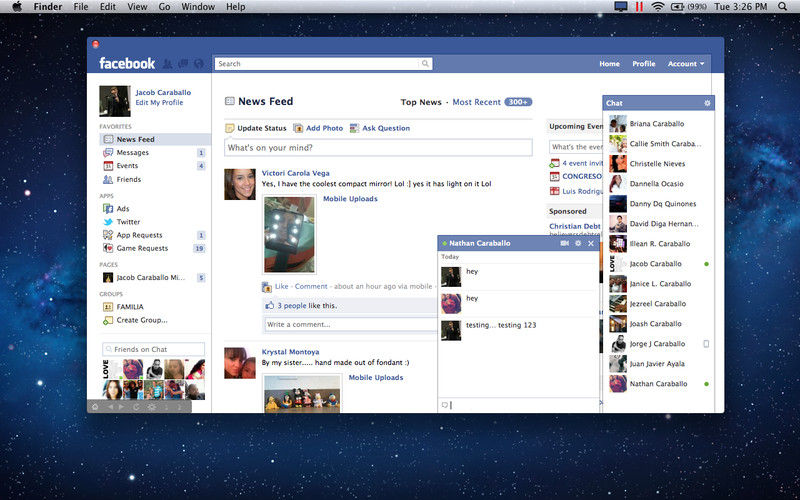Screen dimensions: 800x500
Task: Click reload icon in bottom toolbar
Action: pyautogui.click(x=136, y=407)
